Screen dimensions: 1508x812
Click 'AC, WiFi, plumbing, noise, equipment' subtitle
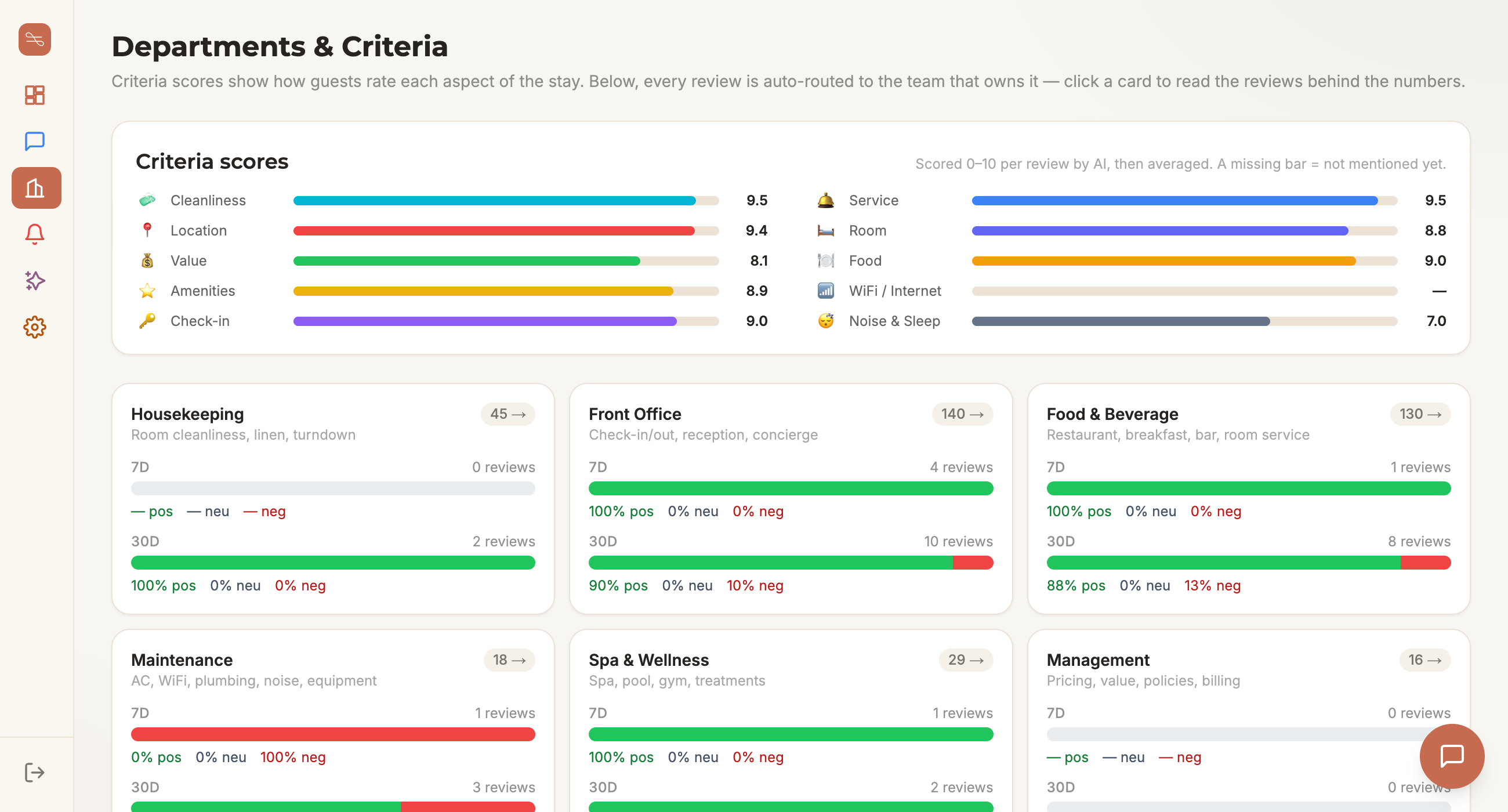pos(253,680)
